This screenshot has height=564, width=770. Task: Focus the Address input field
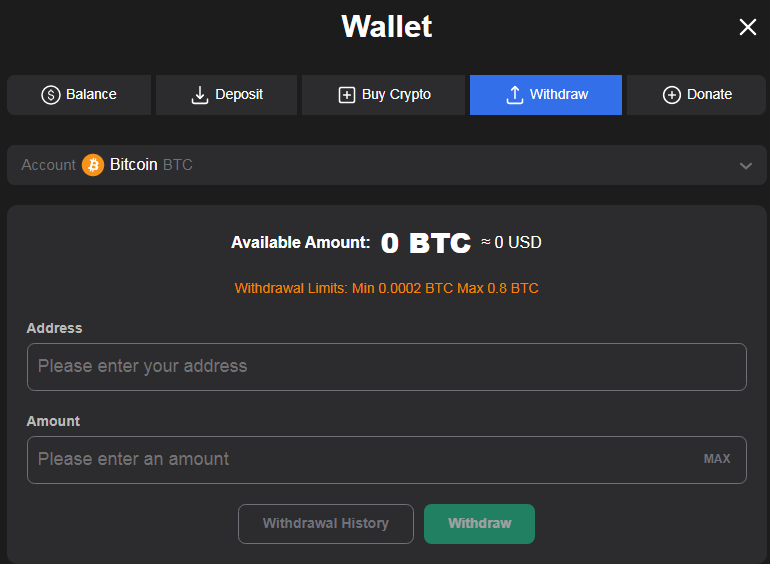tap(386, 367)
